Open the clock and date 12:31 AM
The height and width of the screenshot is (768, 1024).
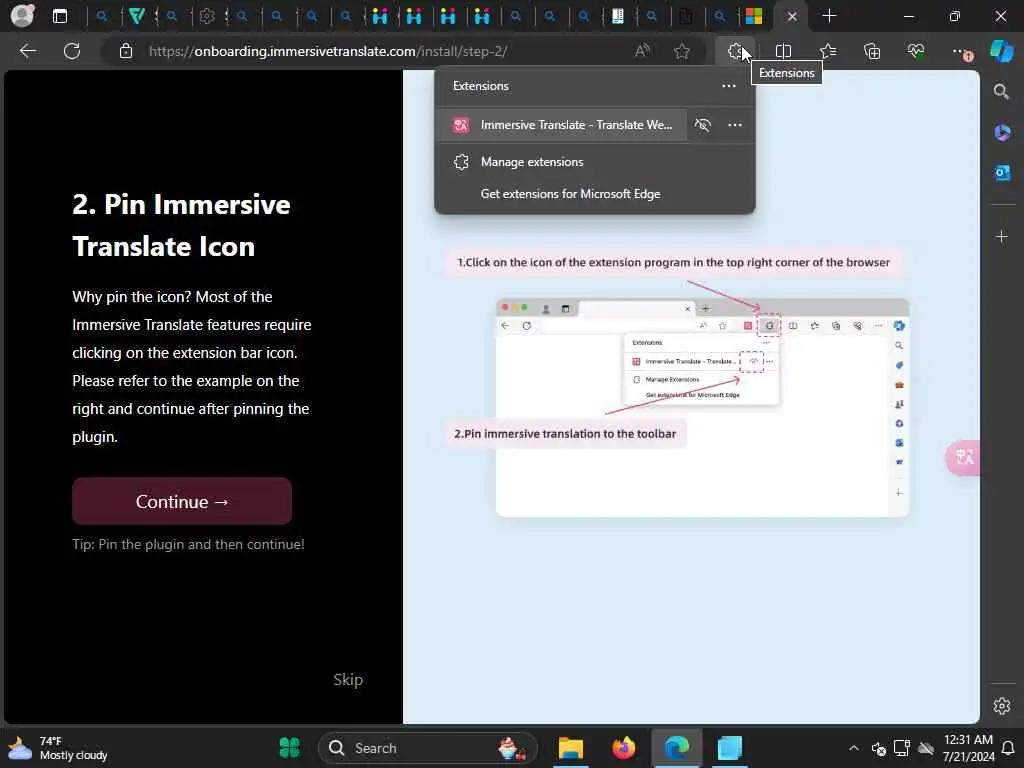(x=968, y=748)
